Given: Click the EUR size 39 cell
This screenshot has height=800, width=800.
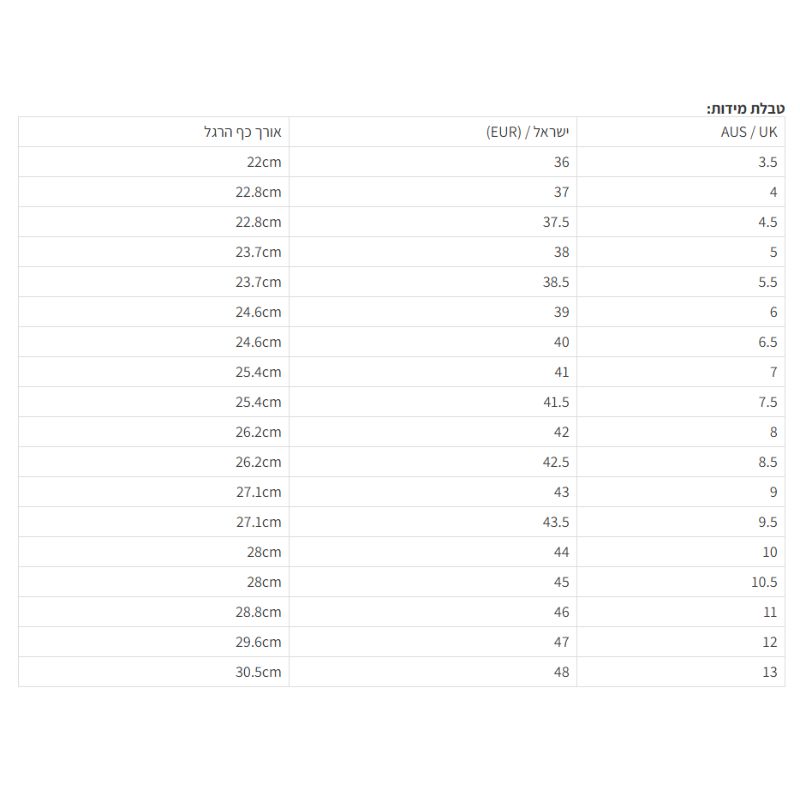Looking at the screenshot, I should [x=433, y=312].
